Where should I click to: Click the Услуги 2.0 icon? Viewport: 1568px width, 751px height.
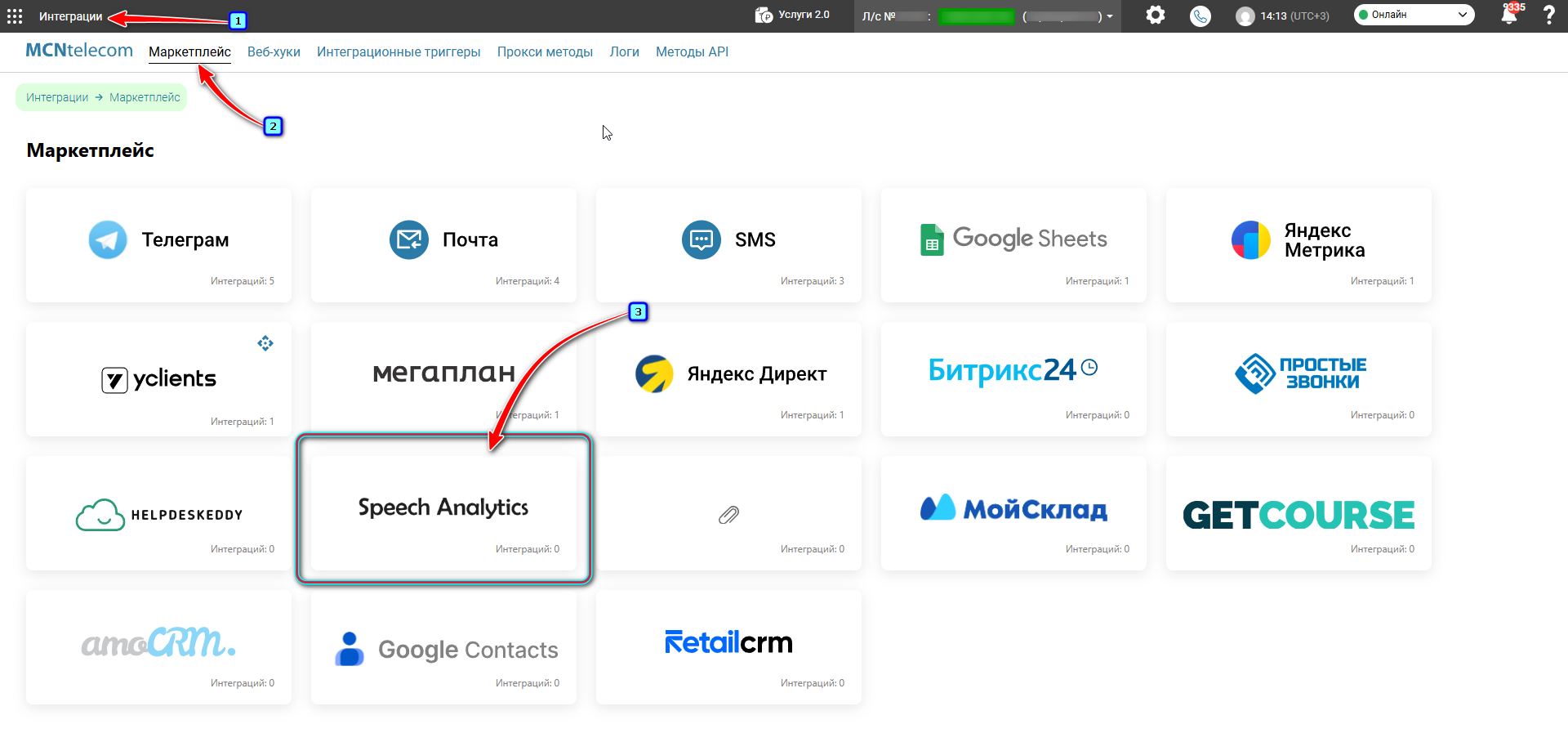click(764, 15)
